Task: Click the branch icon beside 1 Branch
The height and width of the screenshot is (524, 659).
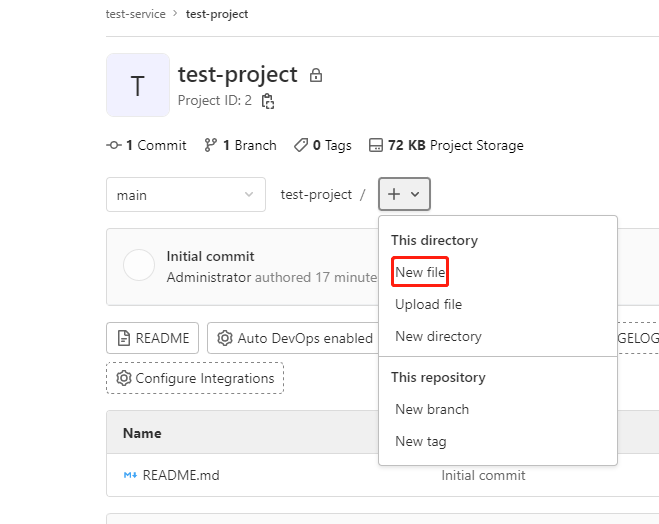Action: coord(211,145)
